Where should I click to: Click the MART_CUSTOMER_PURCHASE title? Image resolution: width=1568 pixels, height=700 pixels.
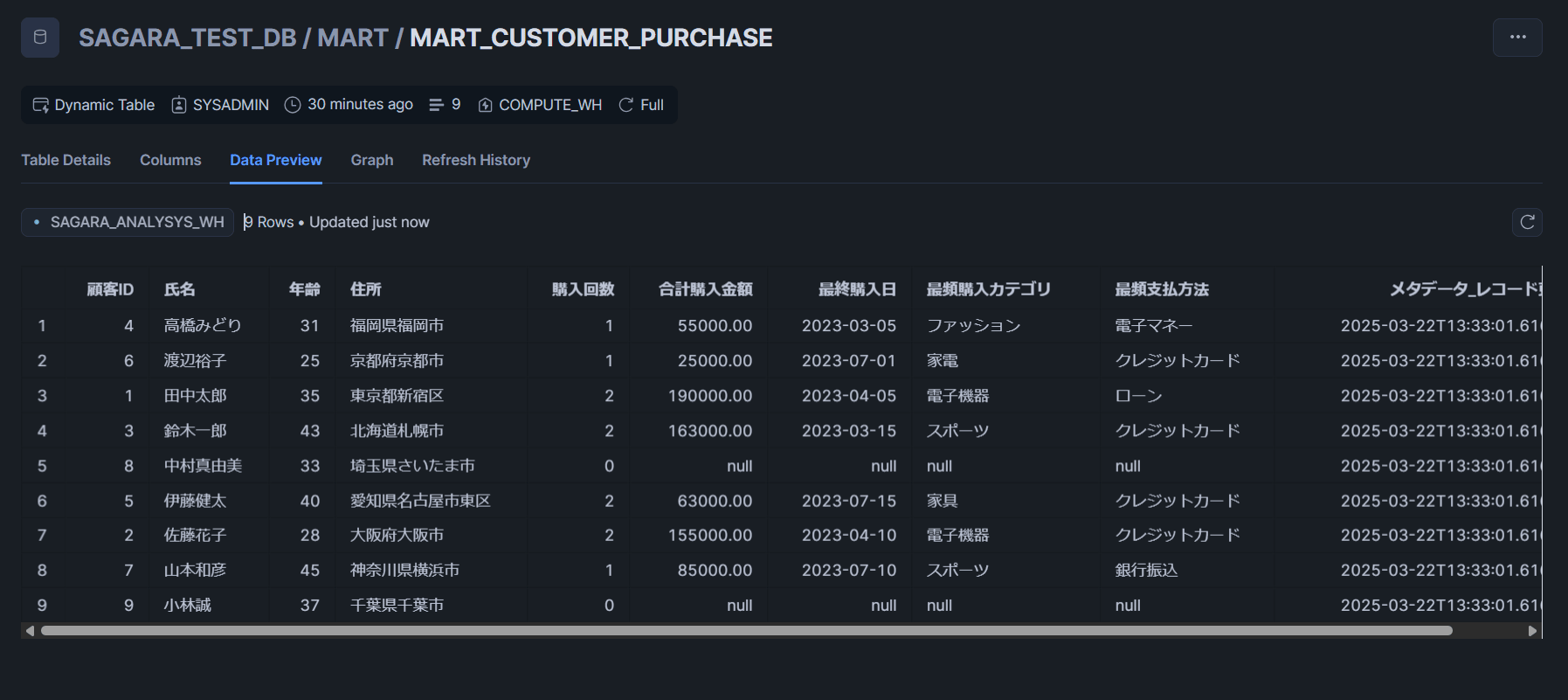(x=591, y=38)
